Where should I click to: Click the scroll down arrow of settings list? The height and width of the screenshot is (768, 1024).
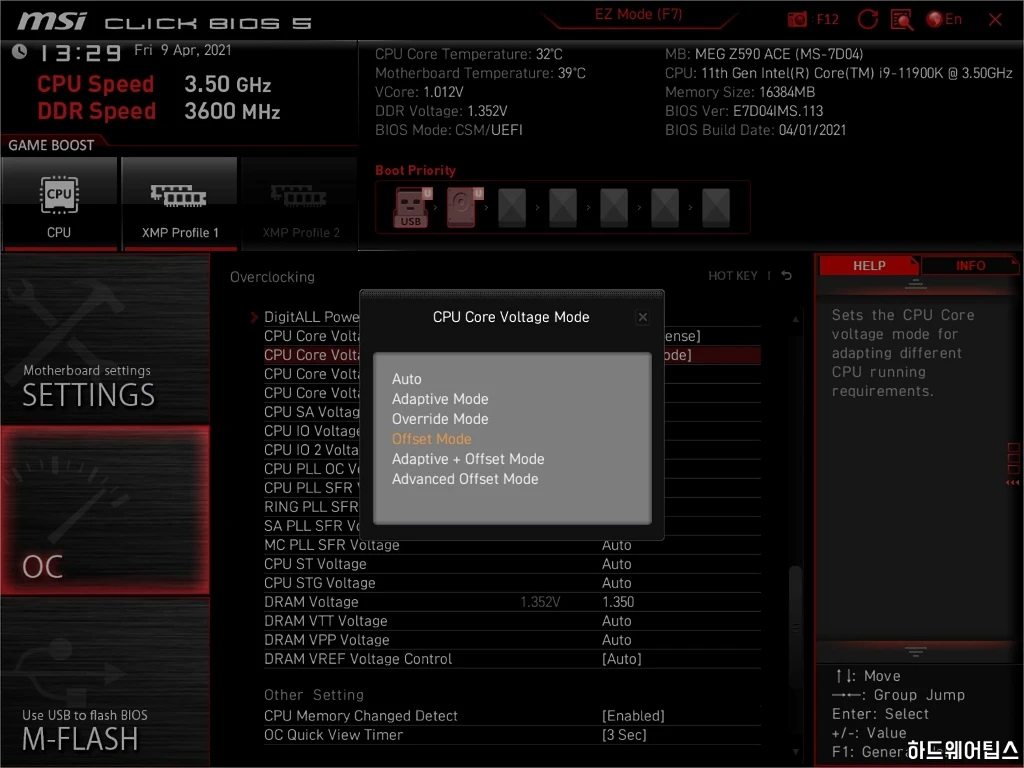795,752
